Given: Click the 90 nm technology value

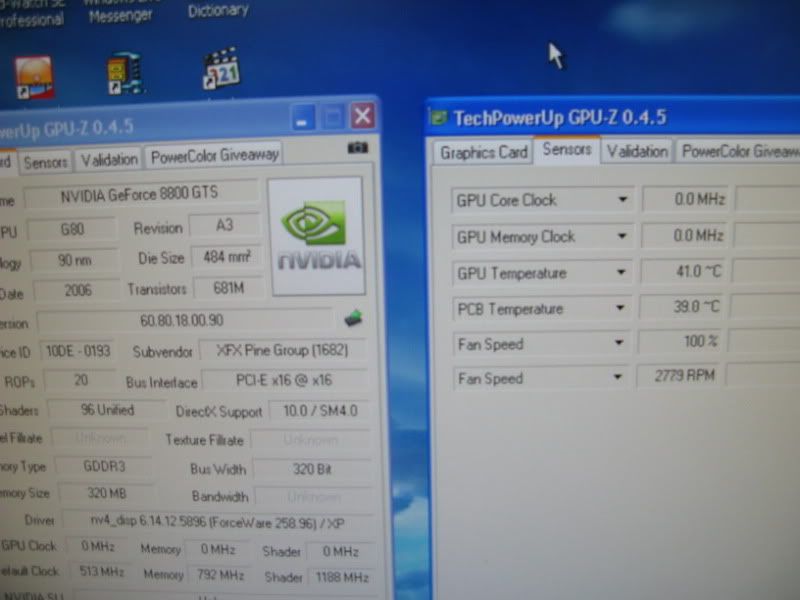Looking at the screenshot, I should [x=74, y=260].
